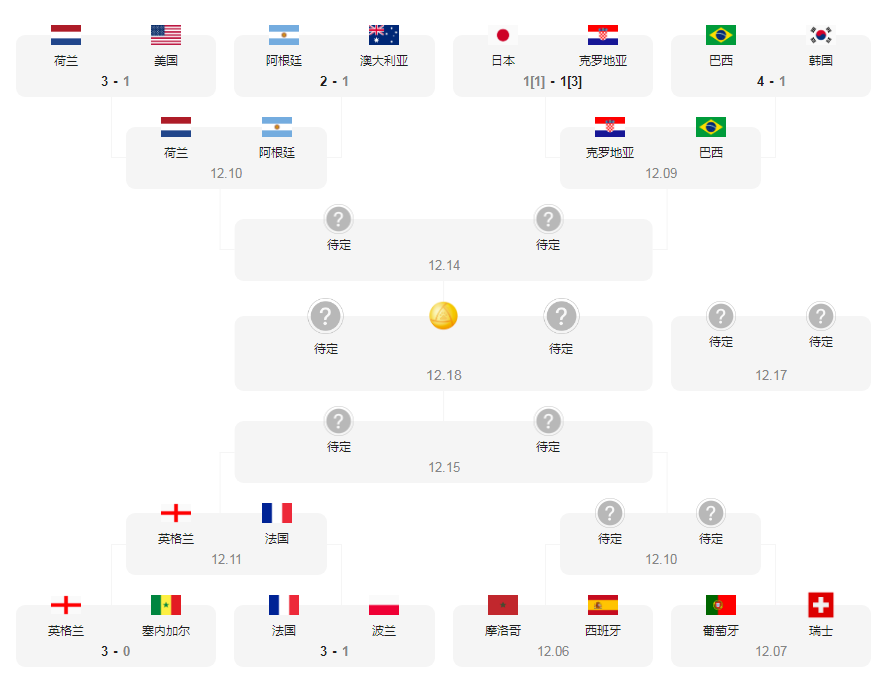This screenshot has height=700, width=887.
Task: Click the Spain flag icon
Action: tap(603, 605)
